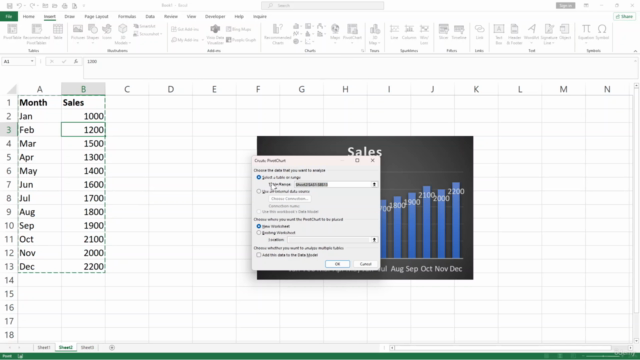Click the Icons button in Illustrations
Screen dimensions: 640x360
[x=107, y=31]
